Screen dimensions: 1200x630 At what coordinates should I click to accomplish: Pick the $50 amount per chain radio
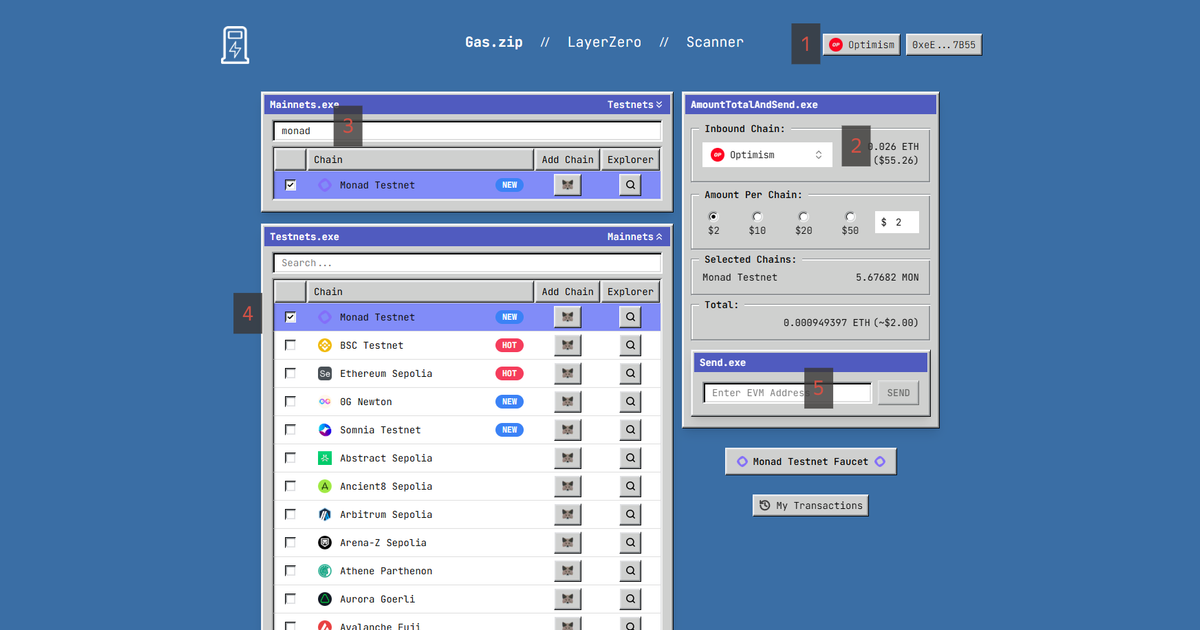click(850, 216)
